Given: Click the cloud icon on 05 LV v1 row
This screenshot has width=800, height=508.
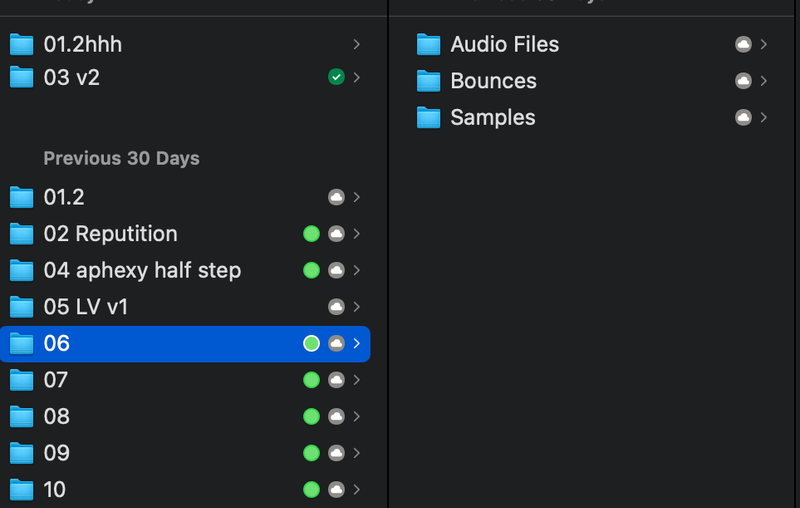Looking at the screenshot, I should coord(336,307).
